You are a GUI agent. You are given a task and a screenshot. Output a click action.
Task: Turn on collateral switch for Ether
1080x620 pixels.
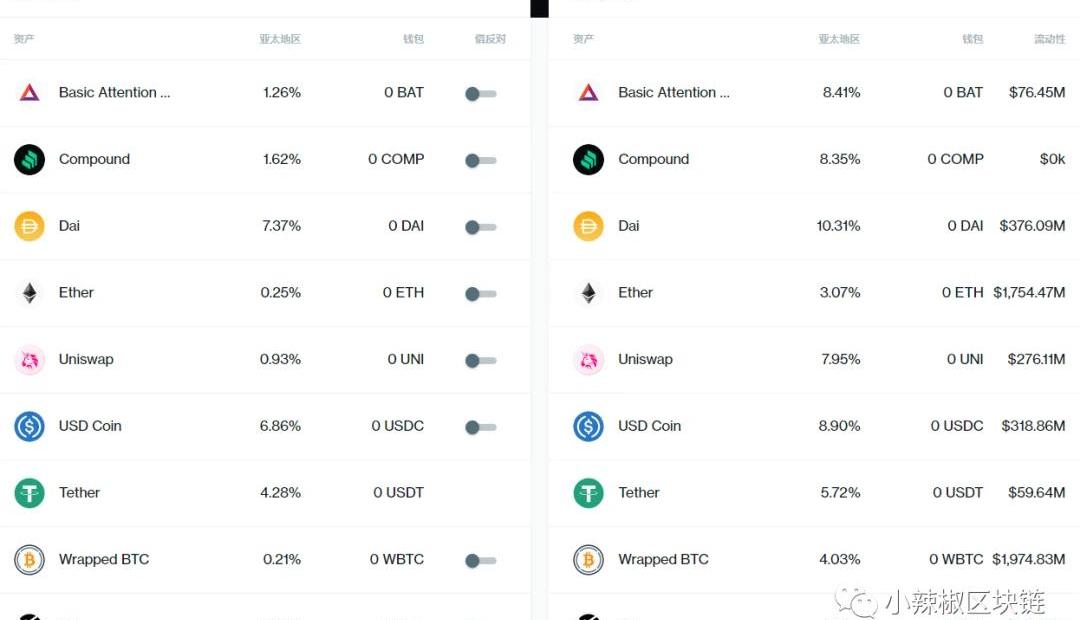(481, 294)
